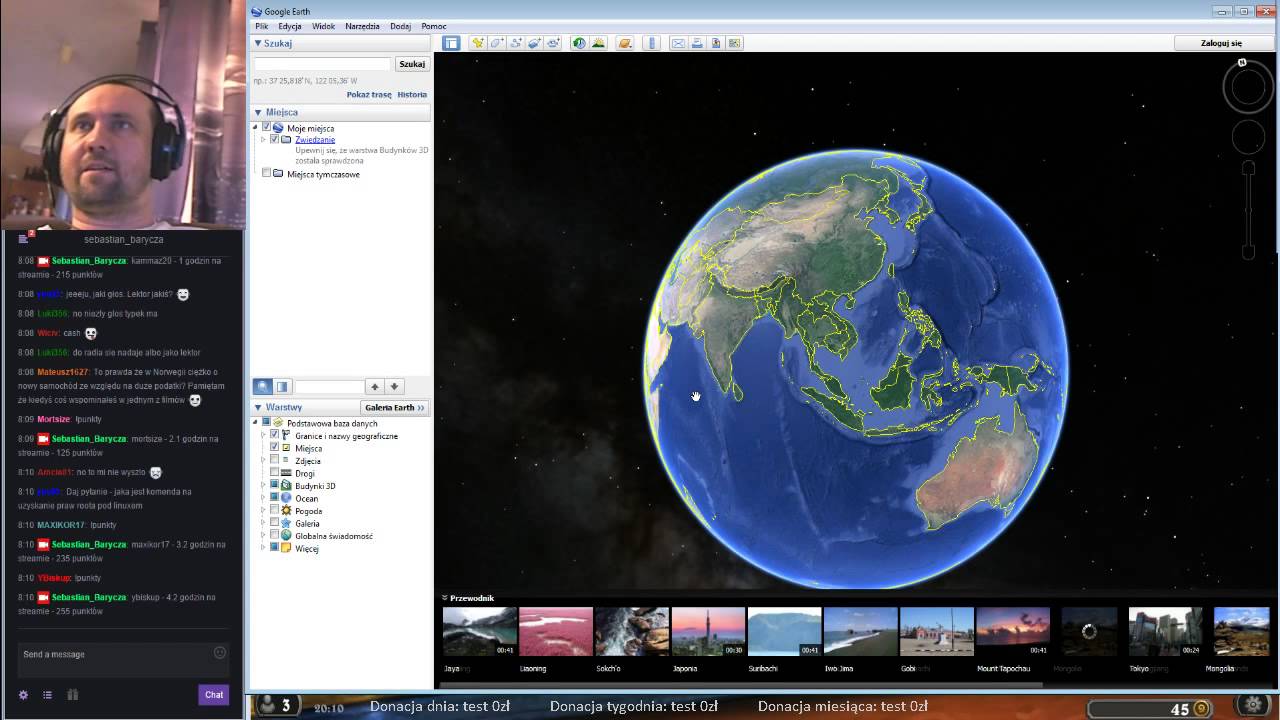Open the emoji picker smiley icon
Image resolution: width=1280 pixels, height=720 pixels.
coord(220,653)
